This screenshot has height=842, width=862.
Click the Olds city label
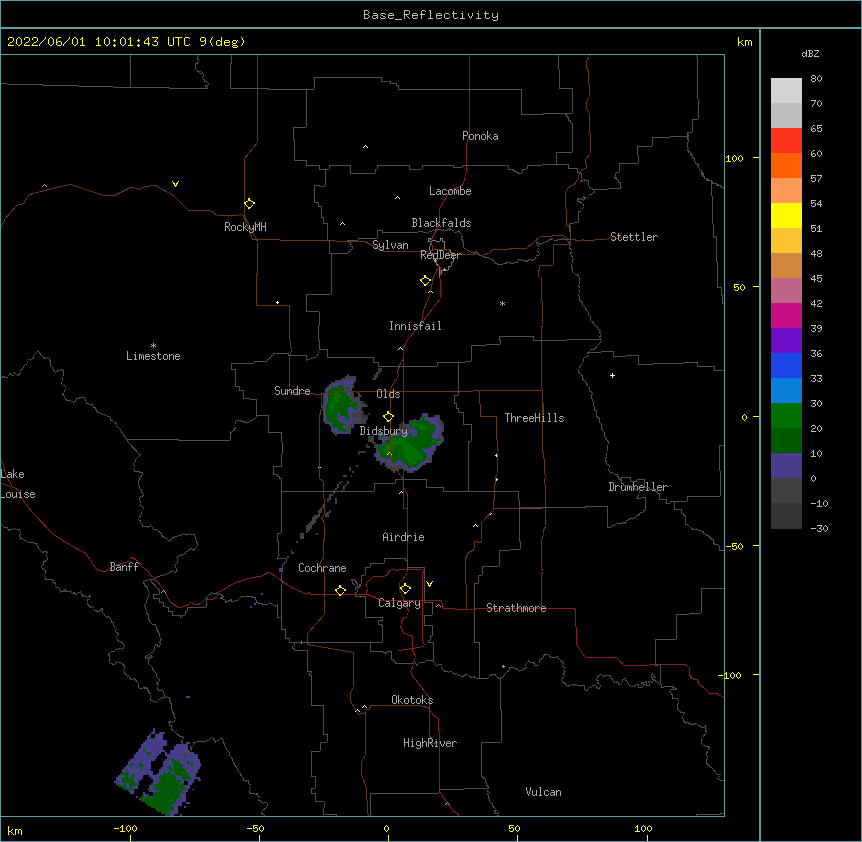point(388,394)
